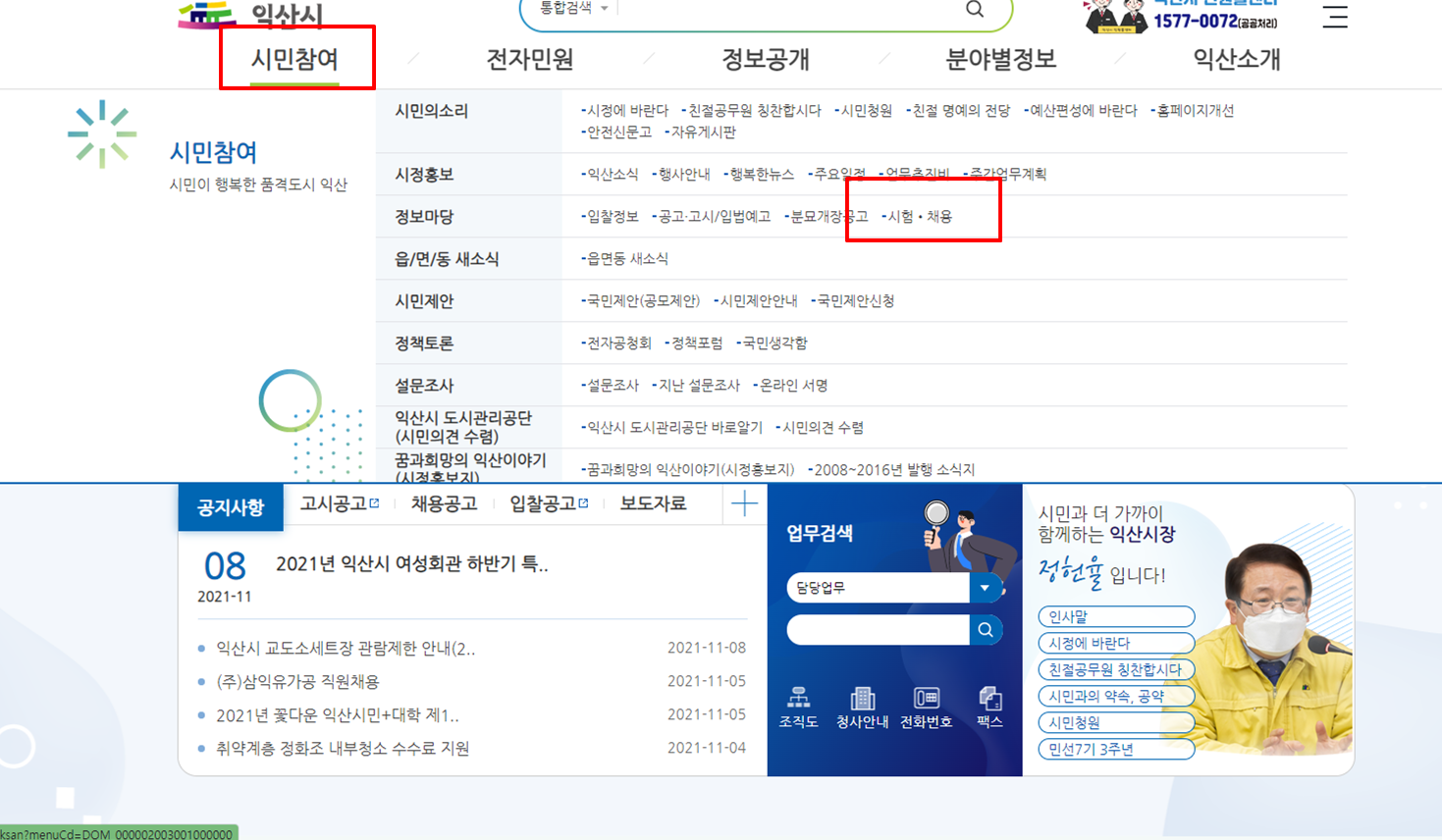The width and height of the screenshot is (1442, 840).
Task: Open the 시민참여 main menu
Action: 294,59
